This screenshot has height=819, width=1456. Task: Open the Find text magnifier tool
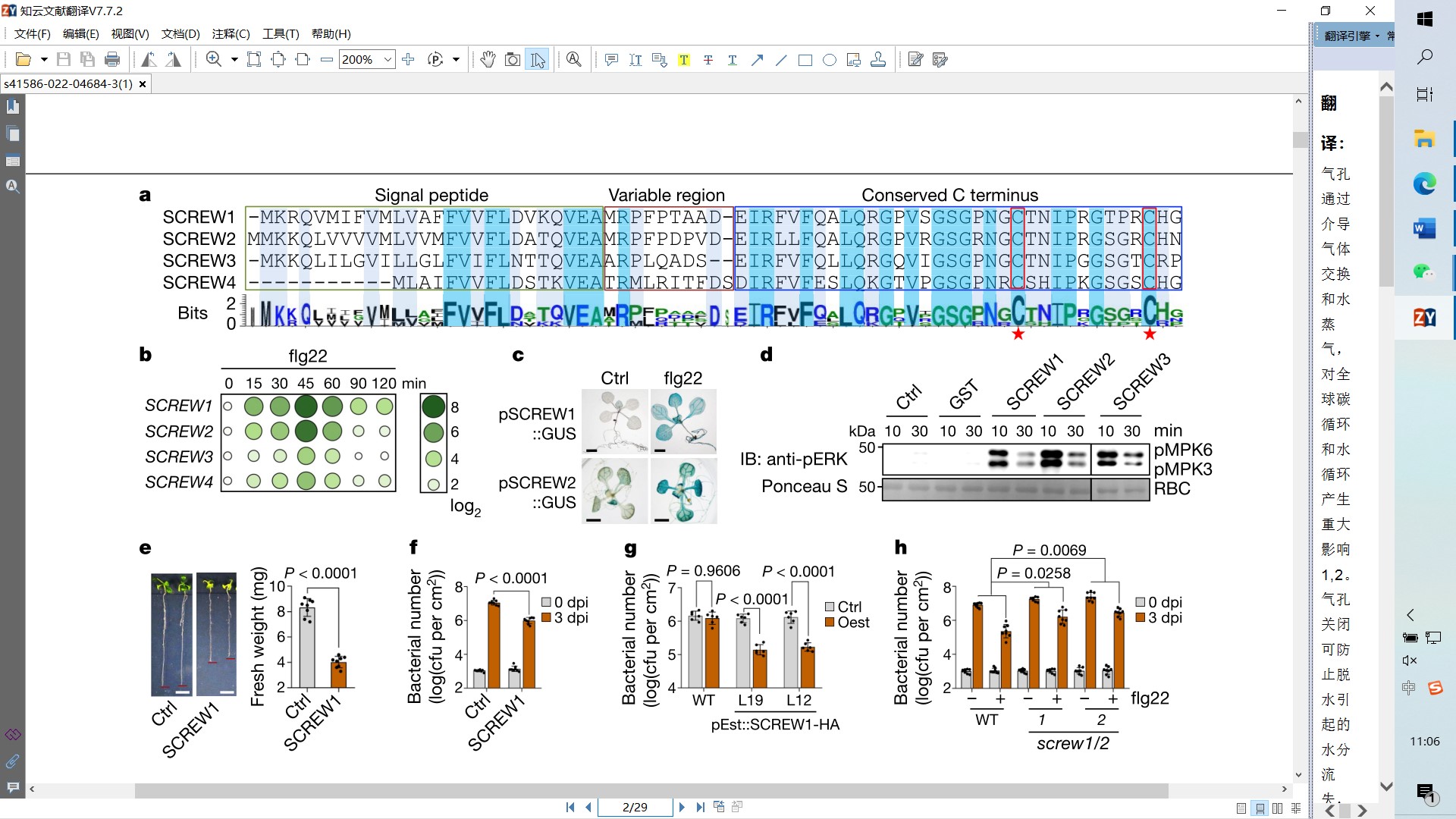(x=574, y=60)
